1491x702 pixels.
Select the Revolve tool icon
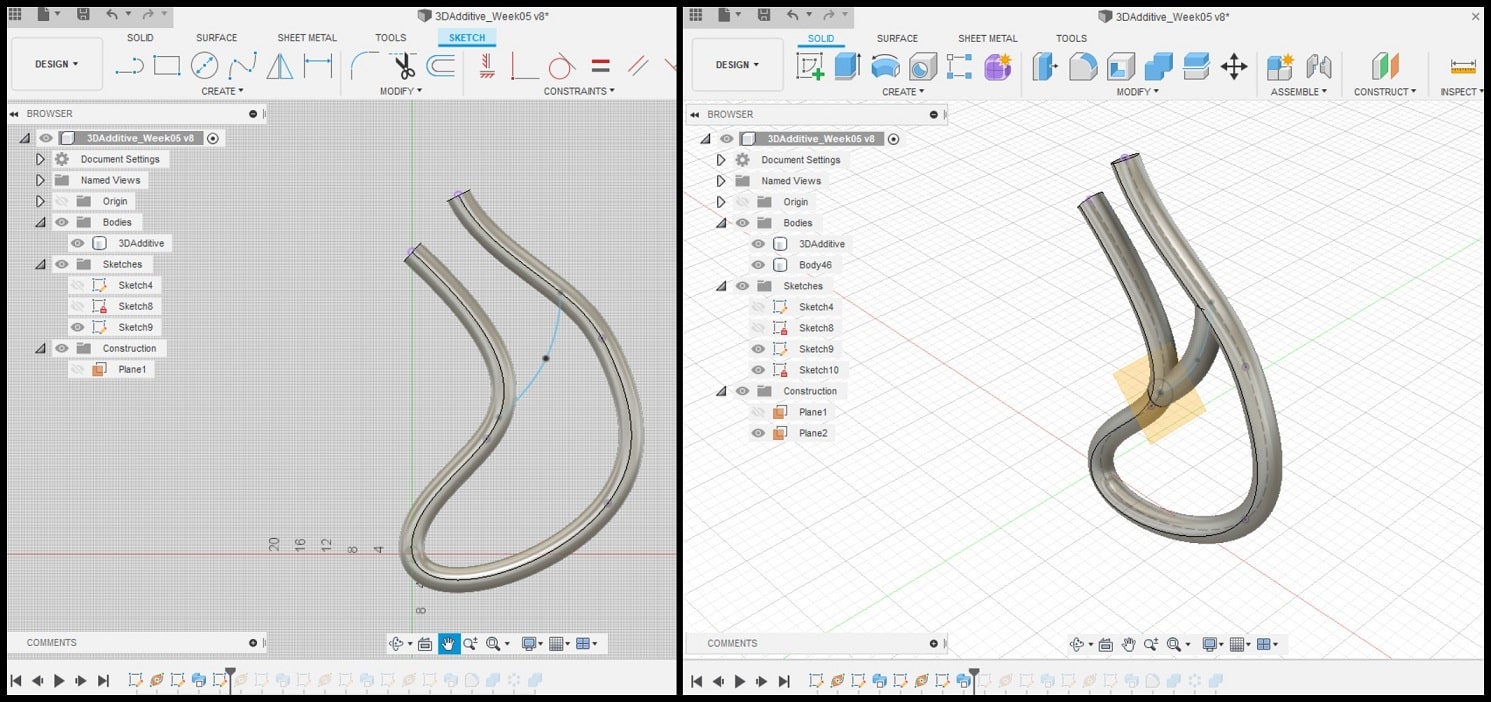pyautogui.click(x=885, y=67)
